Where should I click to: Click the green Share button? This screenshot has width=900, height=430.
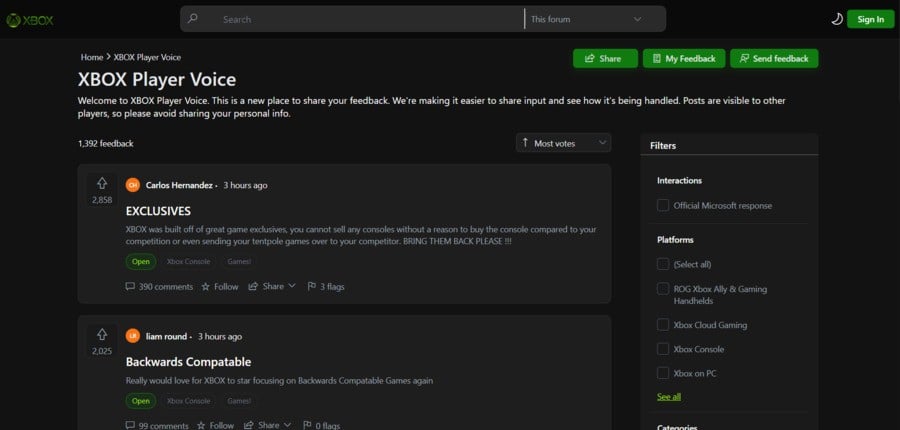pos(605,59)
